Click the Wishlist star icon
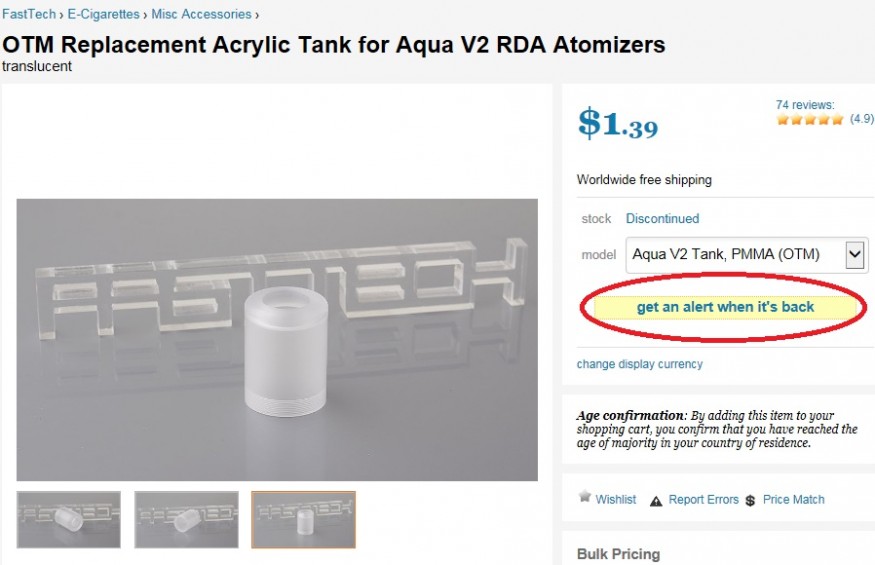This screenshot has height=565, width=875. pyautogui.click(x=585, y=497)
